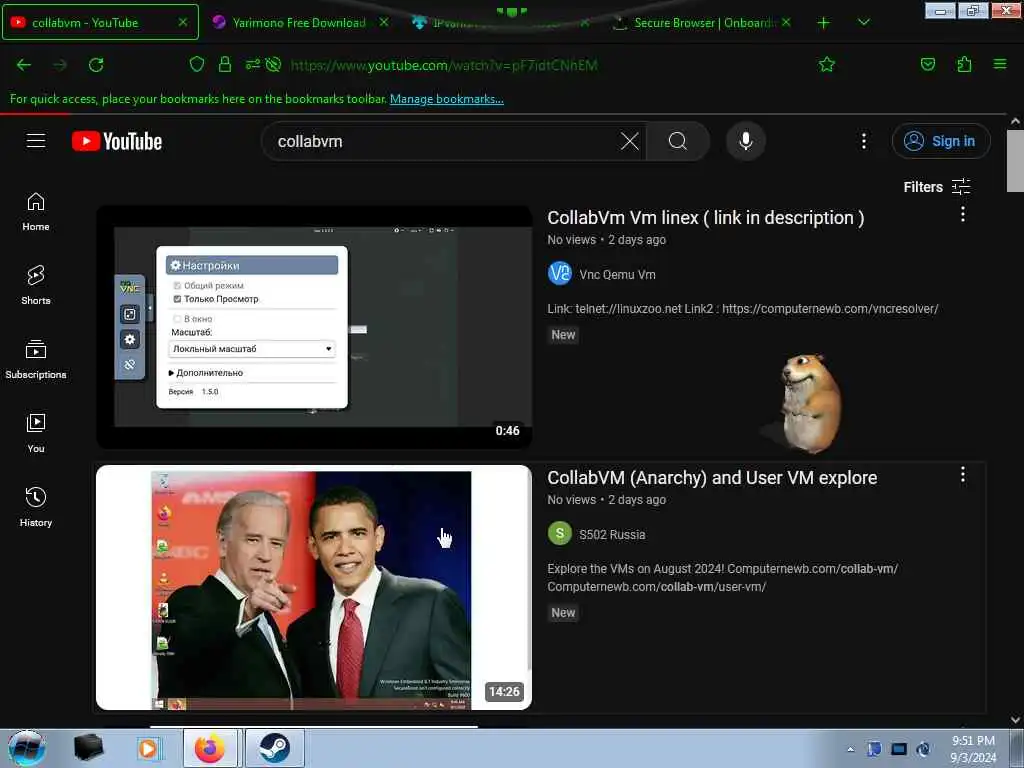Viewport: 1024px width, 768px height.
Task: Select Home in the YouTube sidebar
Action: tap(36, 212)
